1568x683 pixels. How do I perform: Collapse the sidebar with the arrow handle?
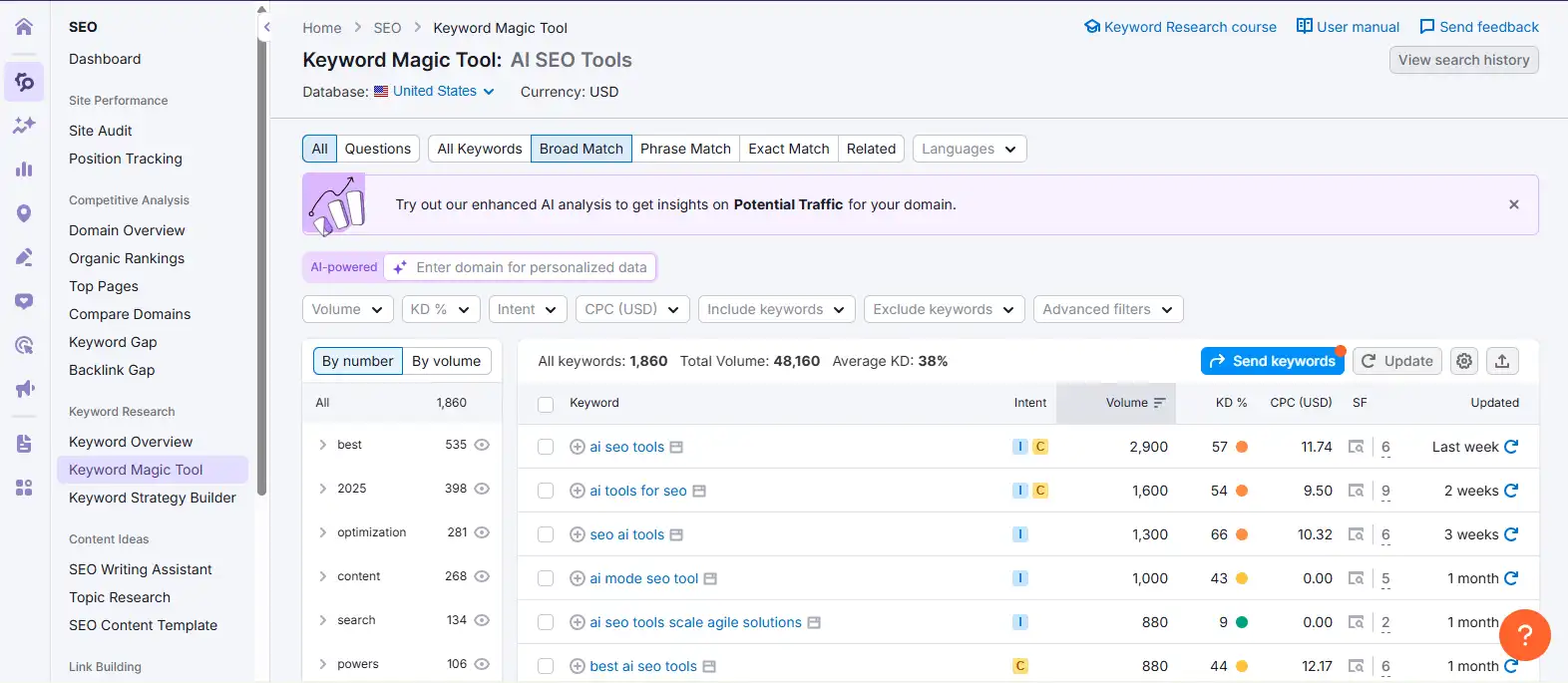(x=266, y=27)
